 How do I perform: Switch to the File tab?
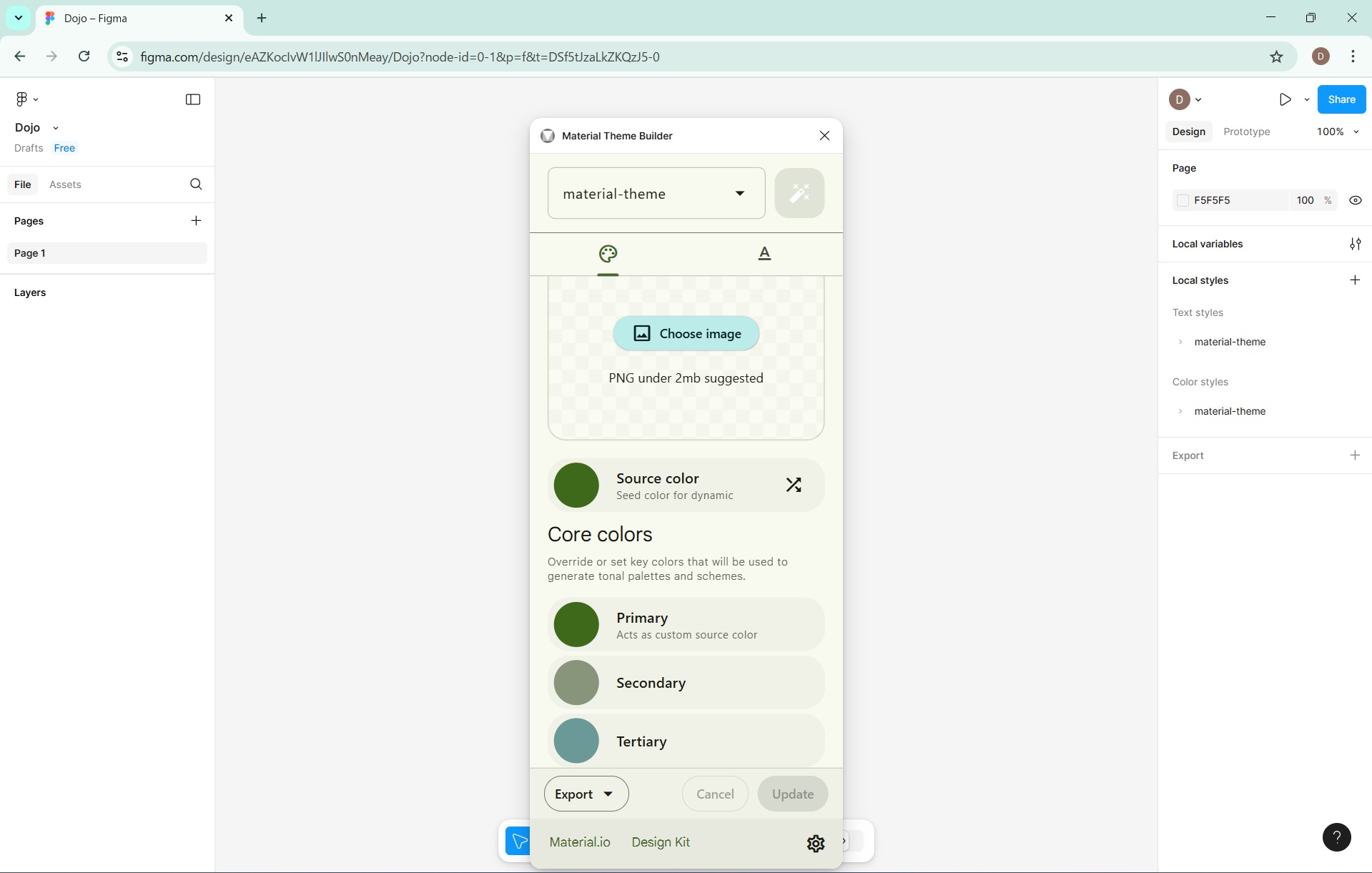tap(23, 184)
